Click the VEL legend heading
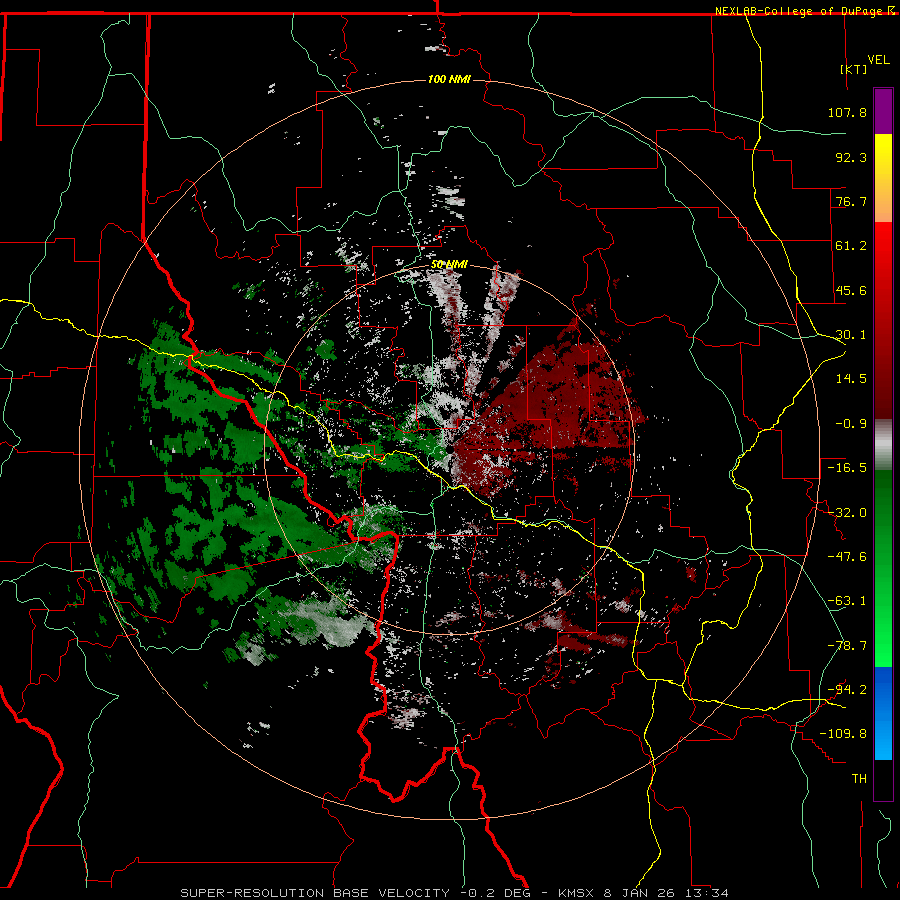 (x=879, y=60)
